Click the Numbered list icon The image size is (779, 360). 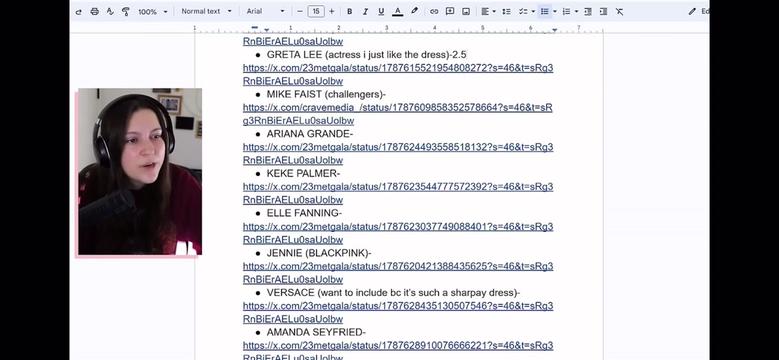click(x=566, y=11)
